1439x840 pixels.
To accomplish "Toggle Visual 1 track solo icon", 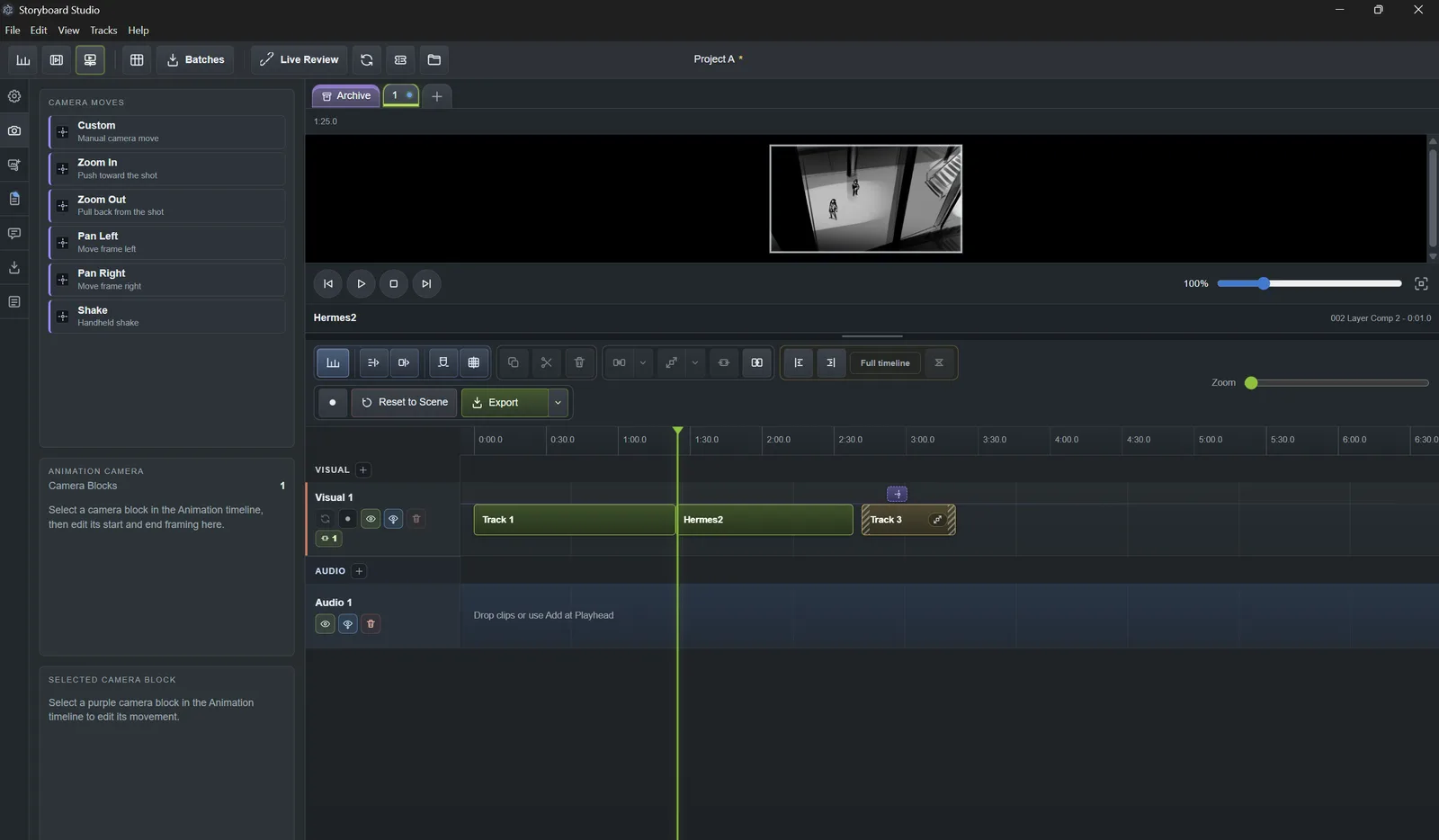I will tap(393, 519).
